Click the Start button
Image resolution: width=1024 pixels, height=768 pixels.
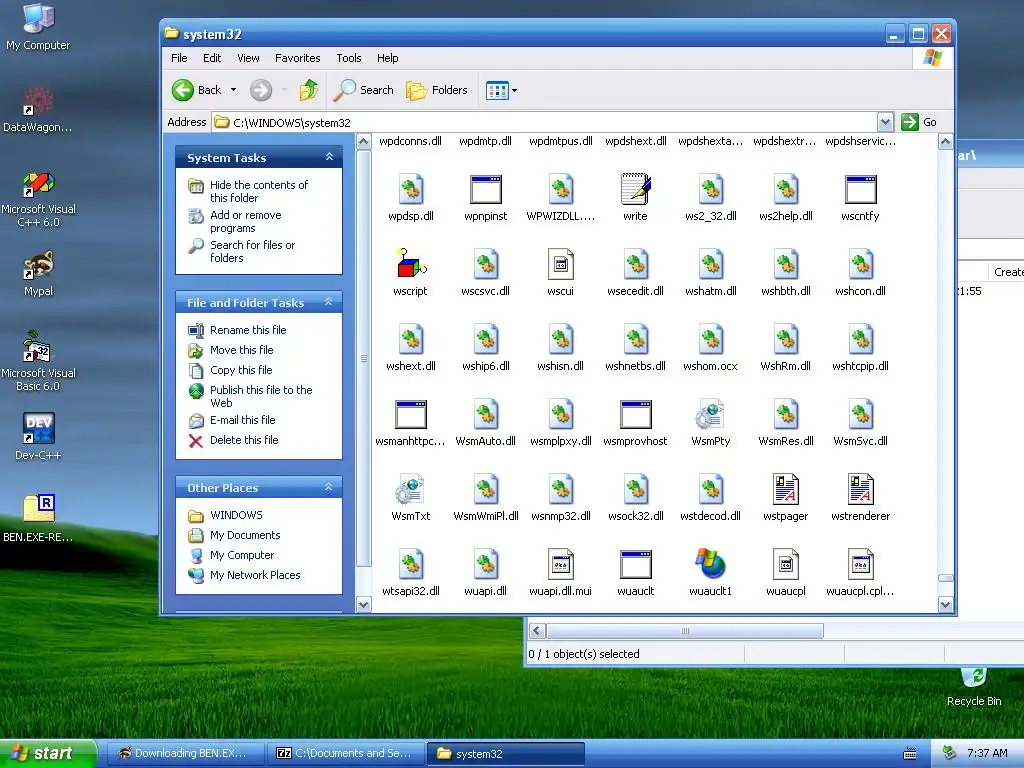click(48, 753)
